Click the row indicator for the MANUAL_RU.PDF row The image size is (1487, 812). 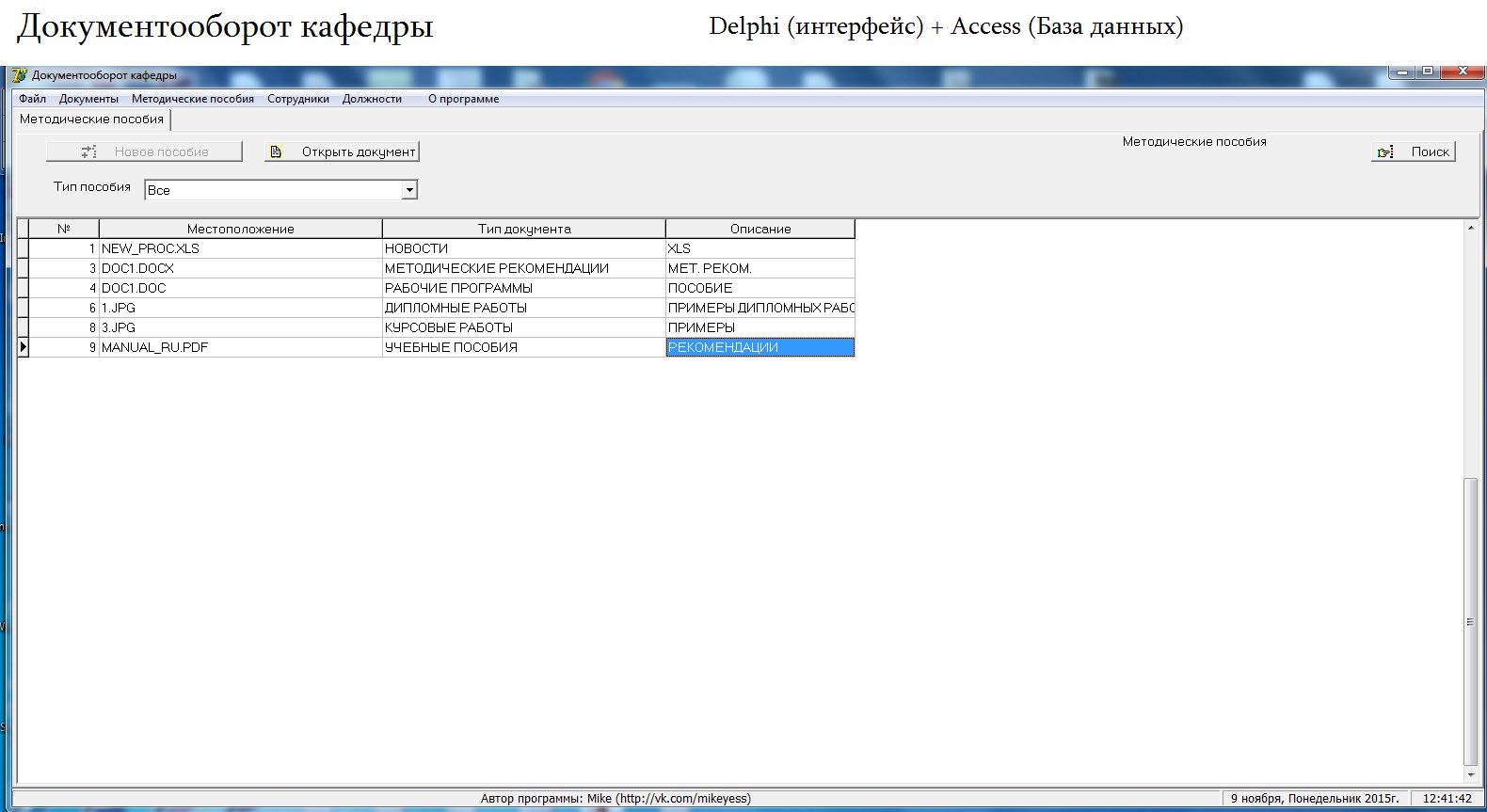coord(24,347)
